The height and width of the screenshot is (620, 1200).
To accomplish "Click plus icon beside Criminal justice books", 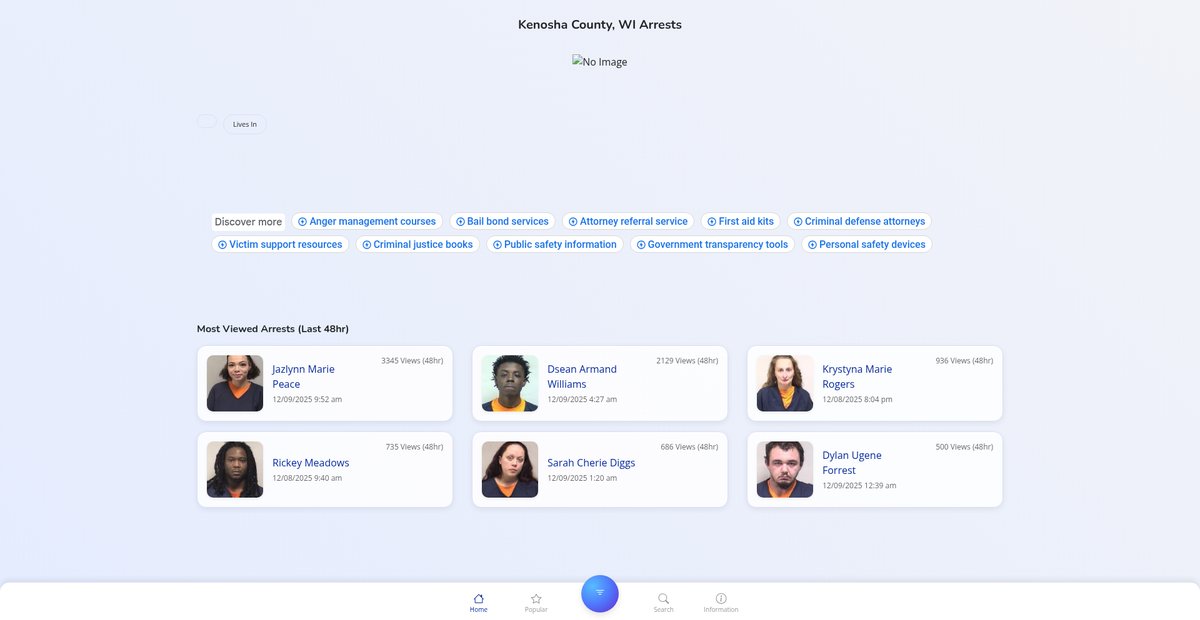I will pos(366,245).
